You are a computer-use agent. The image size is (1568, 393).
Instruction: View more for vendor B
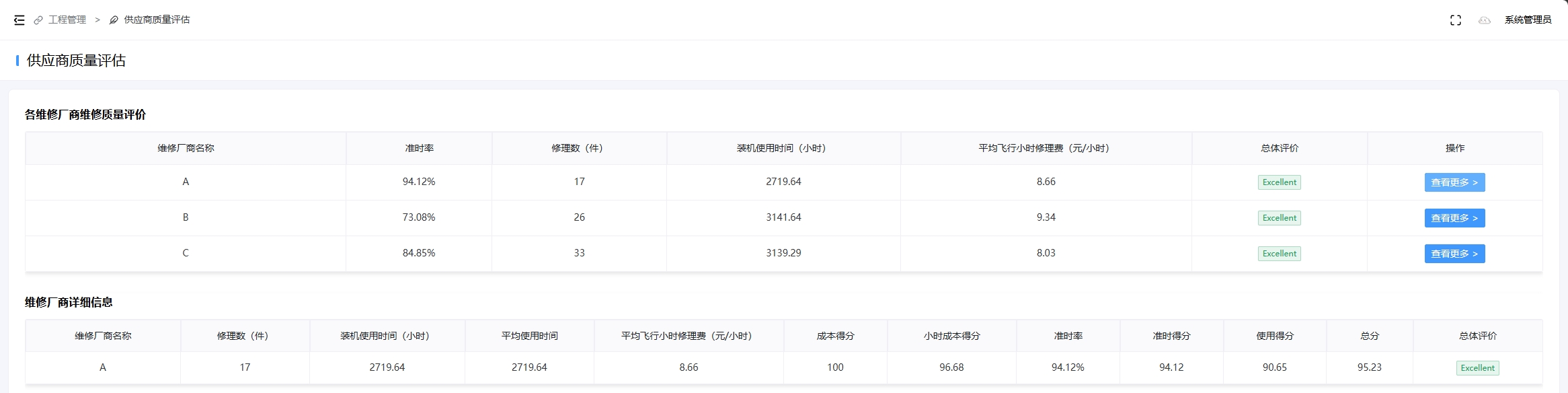[x=1454, y=218]
